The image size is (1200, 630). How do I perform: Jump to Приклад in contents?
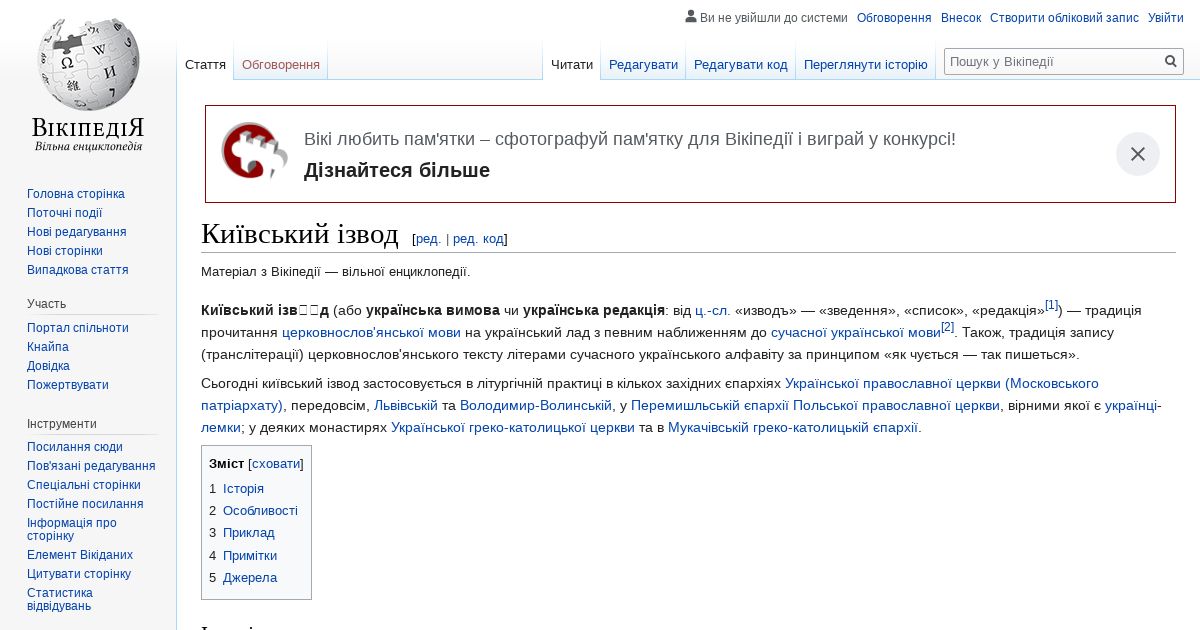click(x=249, y=533)
